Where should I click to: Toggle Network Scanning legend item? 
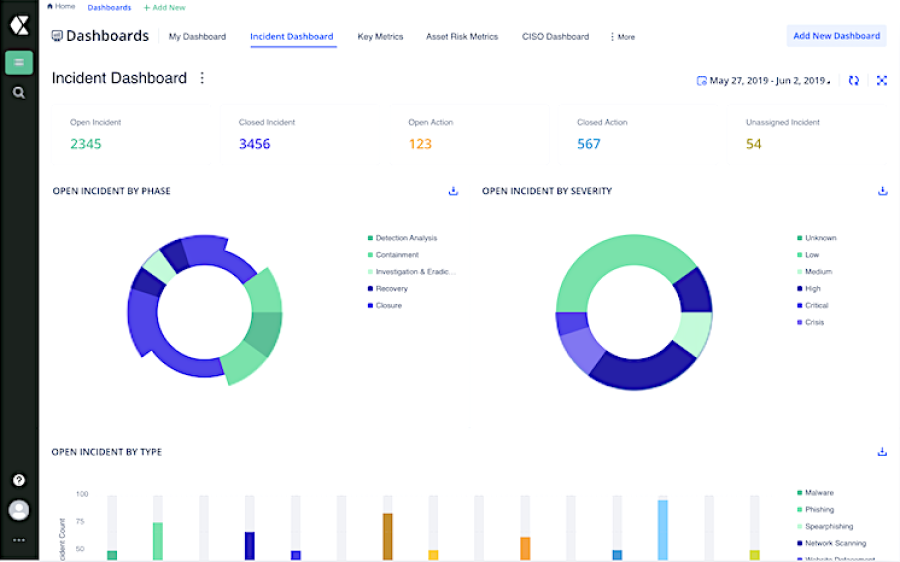831,543
